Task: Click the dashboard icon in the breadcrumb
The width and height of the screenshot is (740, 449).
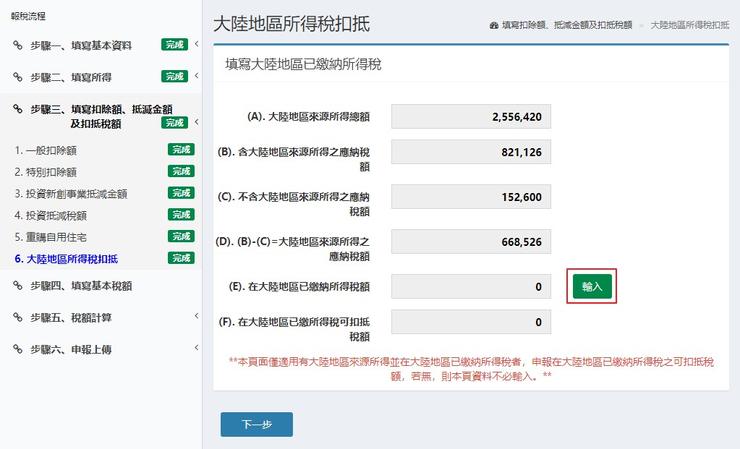Action: [494, 23]
